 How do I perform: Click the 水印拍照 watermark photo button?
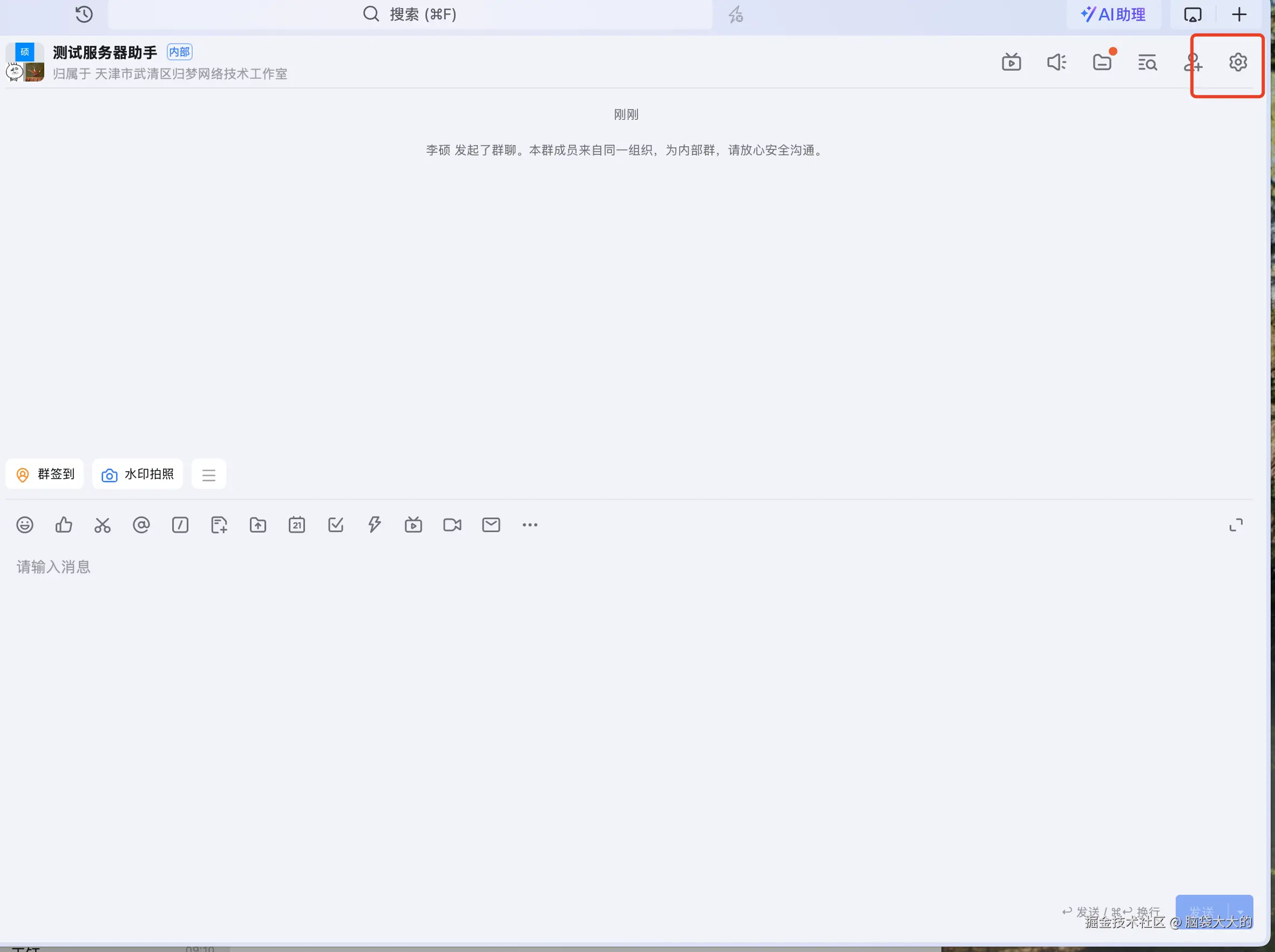[x=138, y=474]
